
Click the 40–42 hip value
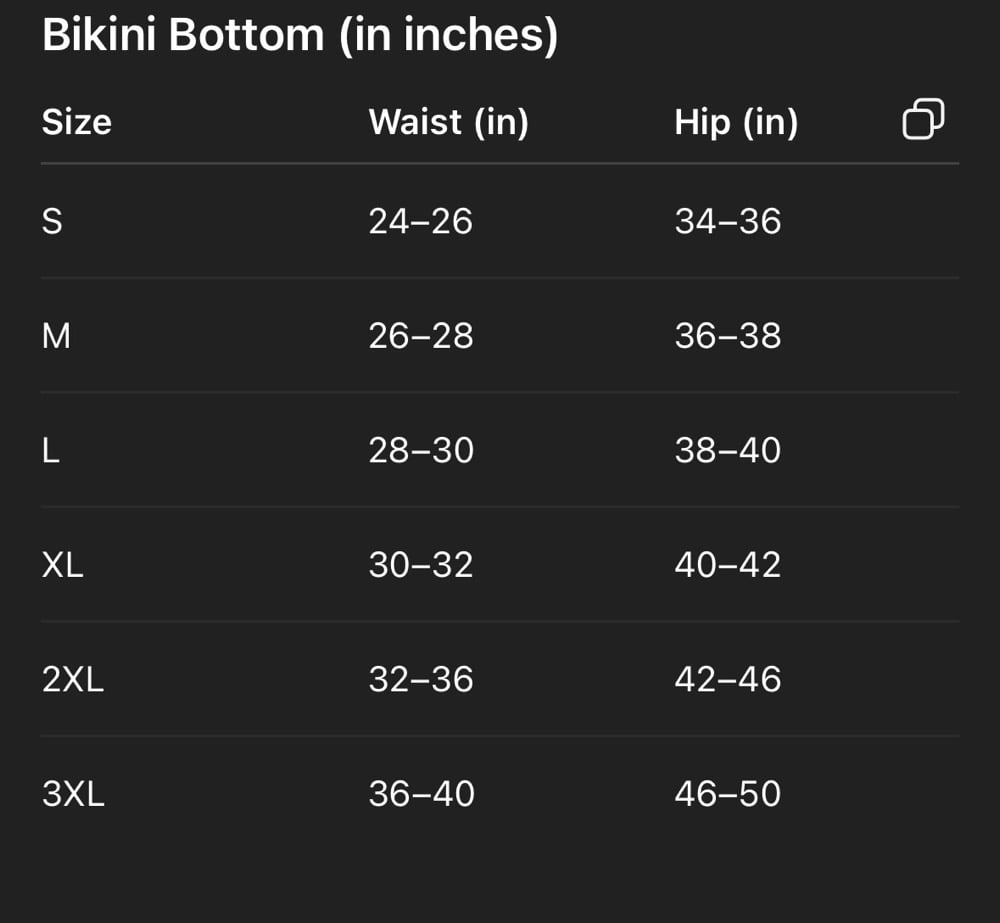click(727, 566)
